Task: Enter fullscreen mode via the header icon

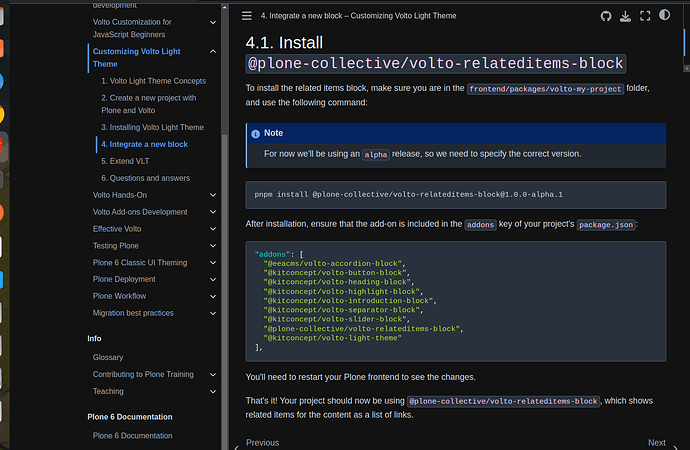Action: click(645, 16)
